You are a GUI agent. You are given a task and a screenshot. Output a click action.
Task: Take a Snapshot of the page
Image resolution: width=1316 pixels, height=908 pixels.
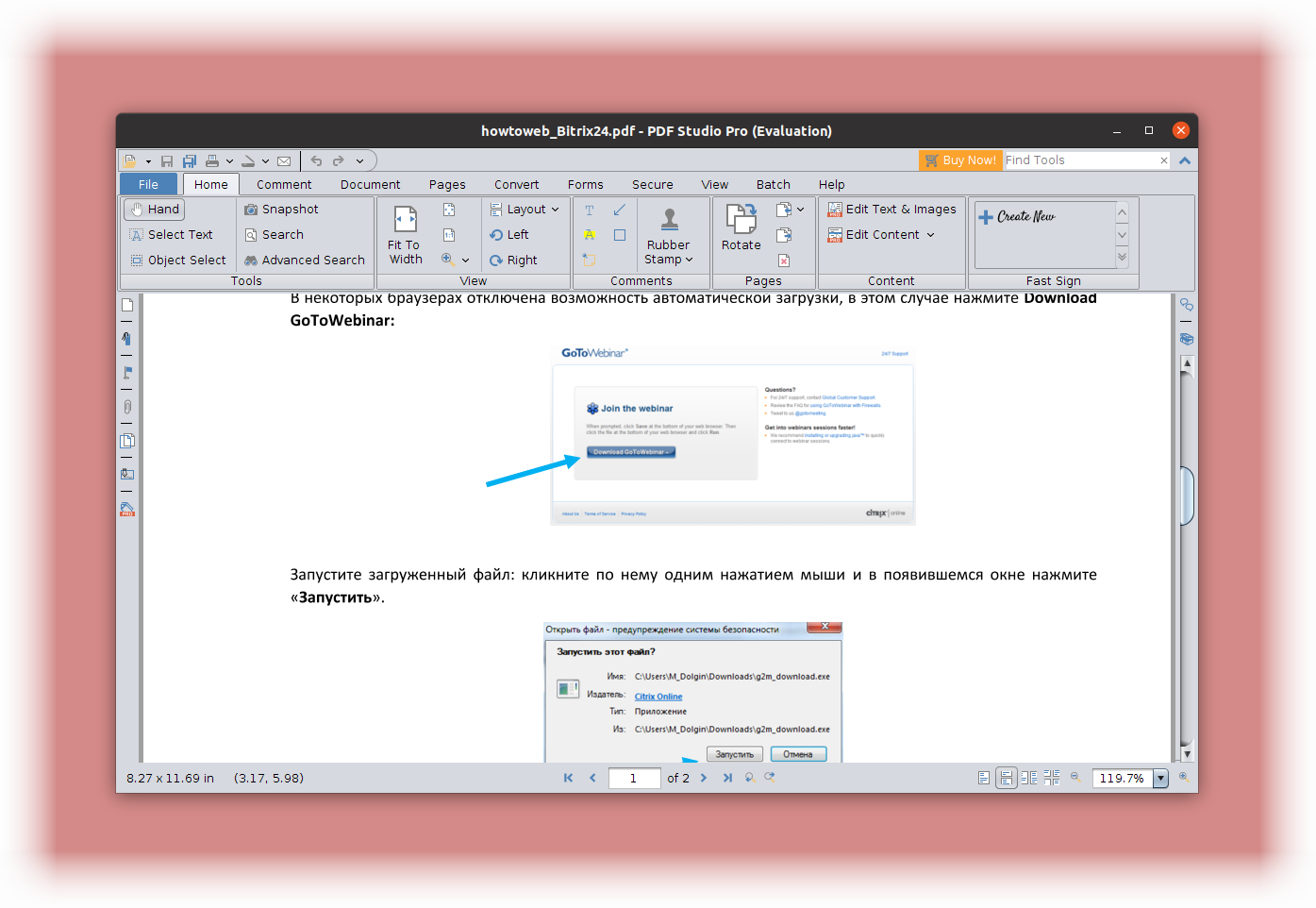281,210
